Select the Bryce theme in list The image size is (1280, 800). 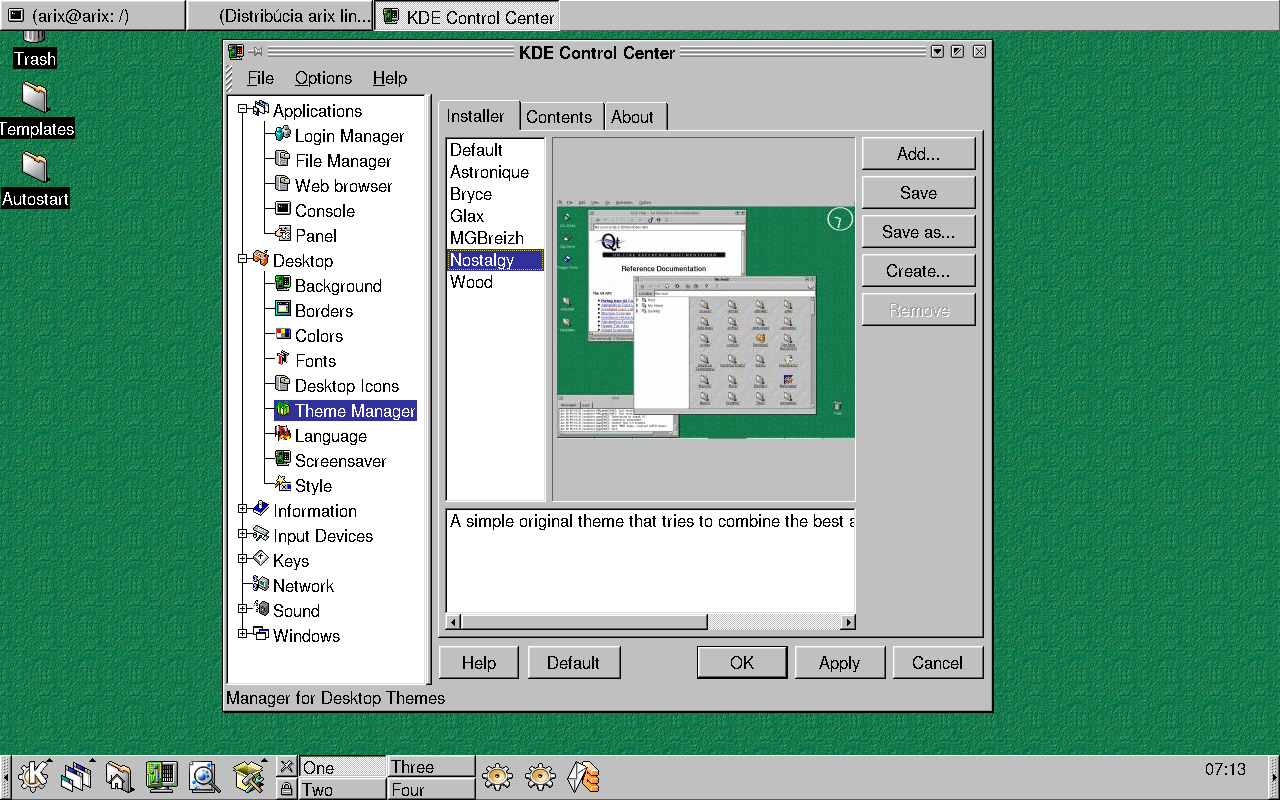(495, 194)
